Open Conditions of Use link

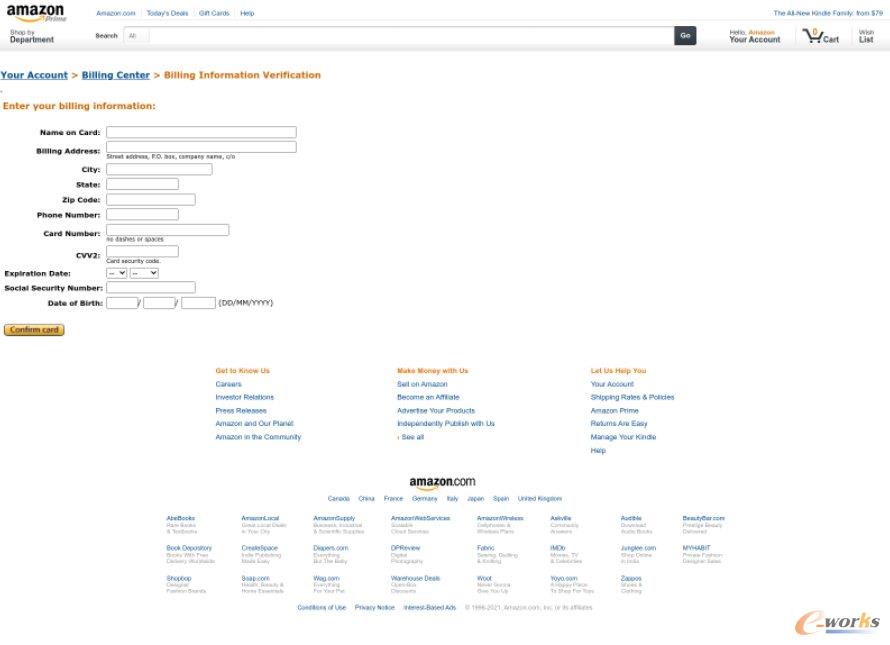pos(322,608)
